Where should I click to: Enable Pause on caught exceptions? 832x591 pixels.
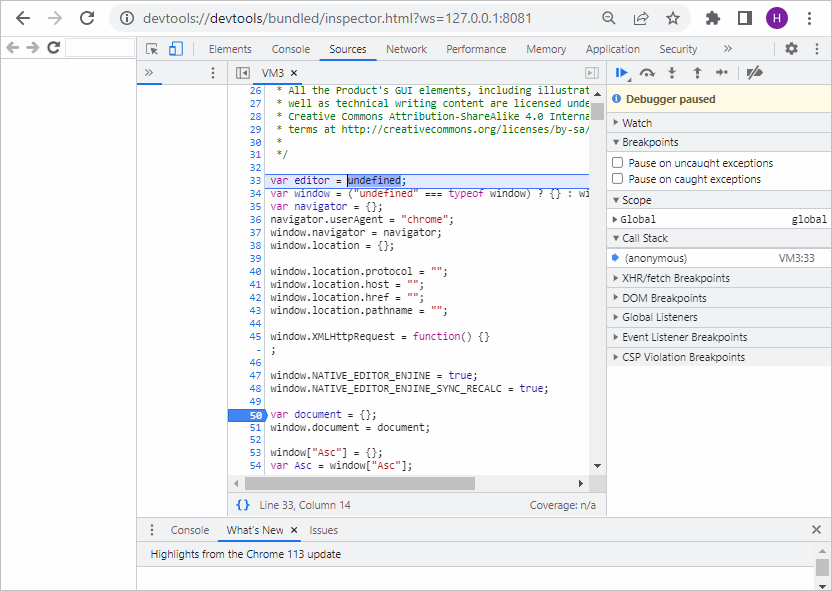click(x=618, y=178)
